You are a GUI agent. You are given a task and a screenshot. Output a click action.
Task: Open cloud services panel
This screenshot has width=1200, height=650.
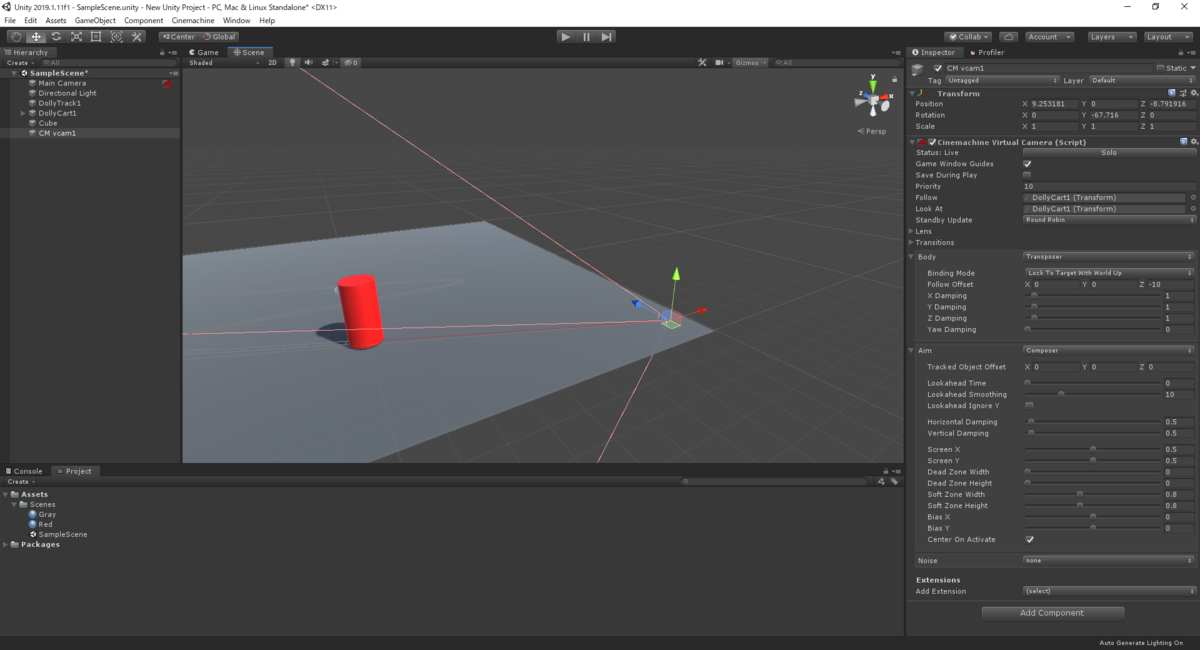[x=1009, y=37]
